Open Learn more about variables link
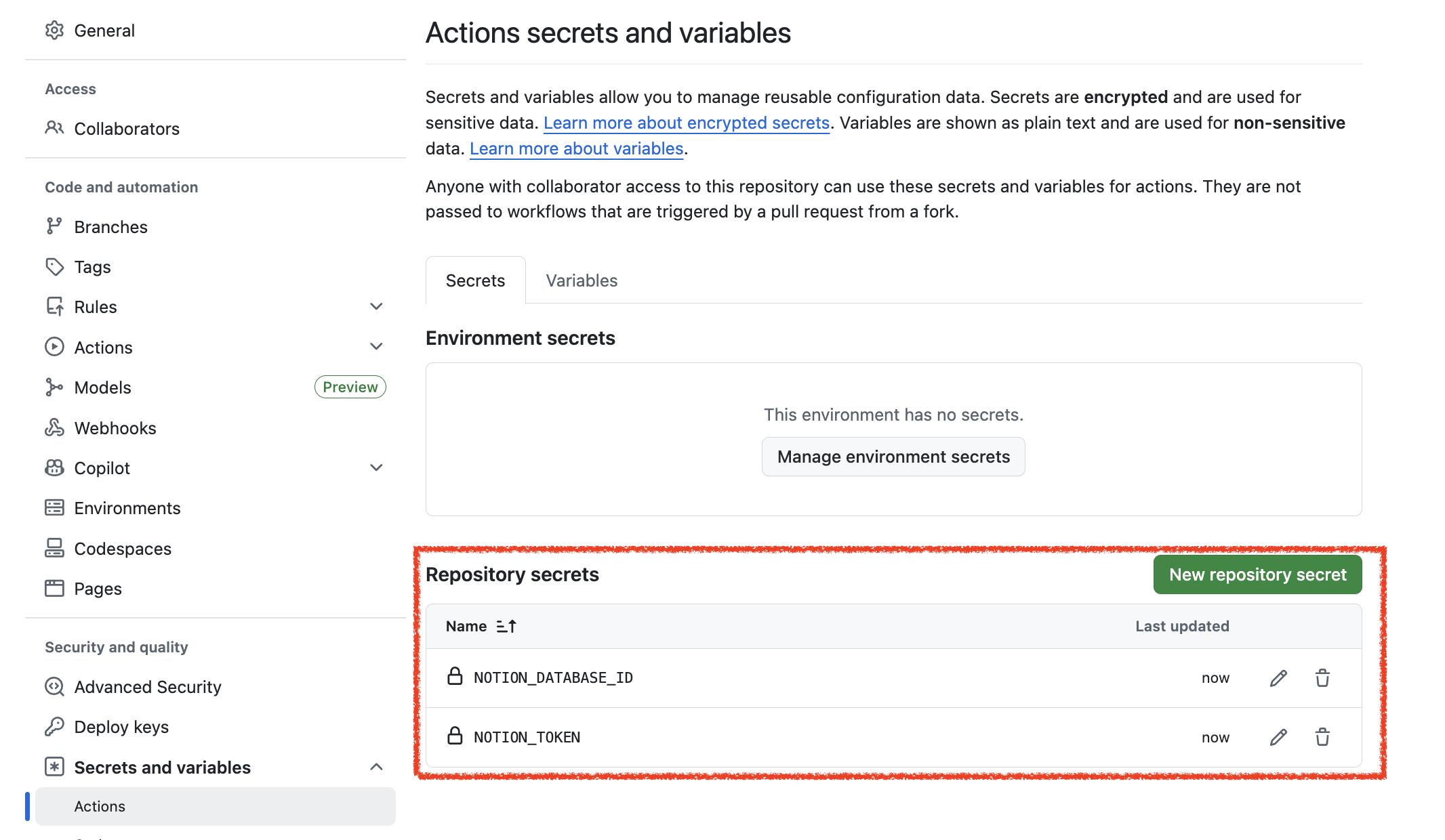Viewport: 1445px width, 840px height. 577,148
